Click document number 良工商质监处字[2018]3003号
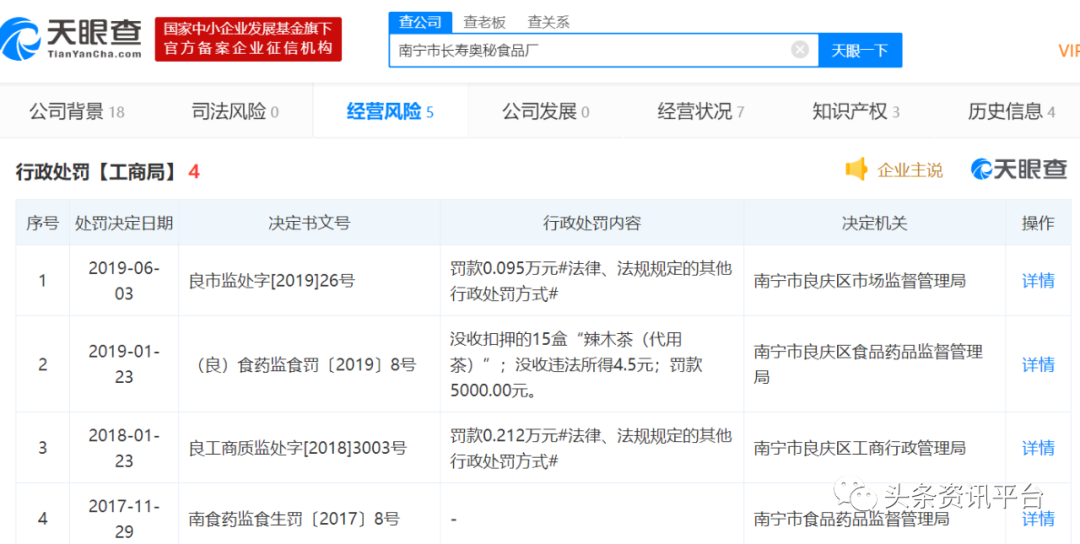The width and height of the screenshot is (1080, 544). coord(298,448)
